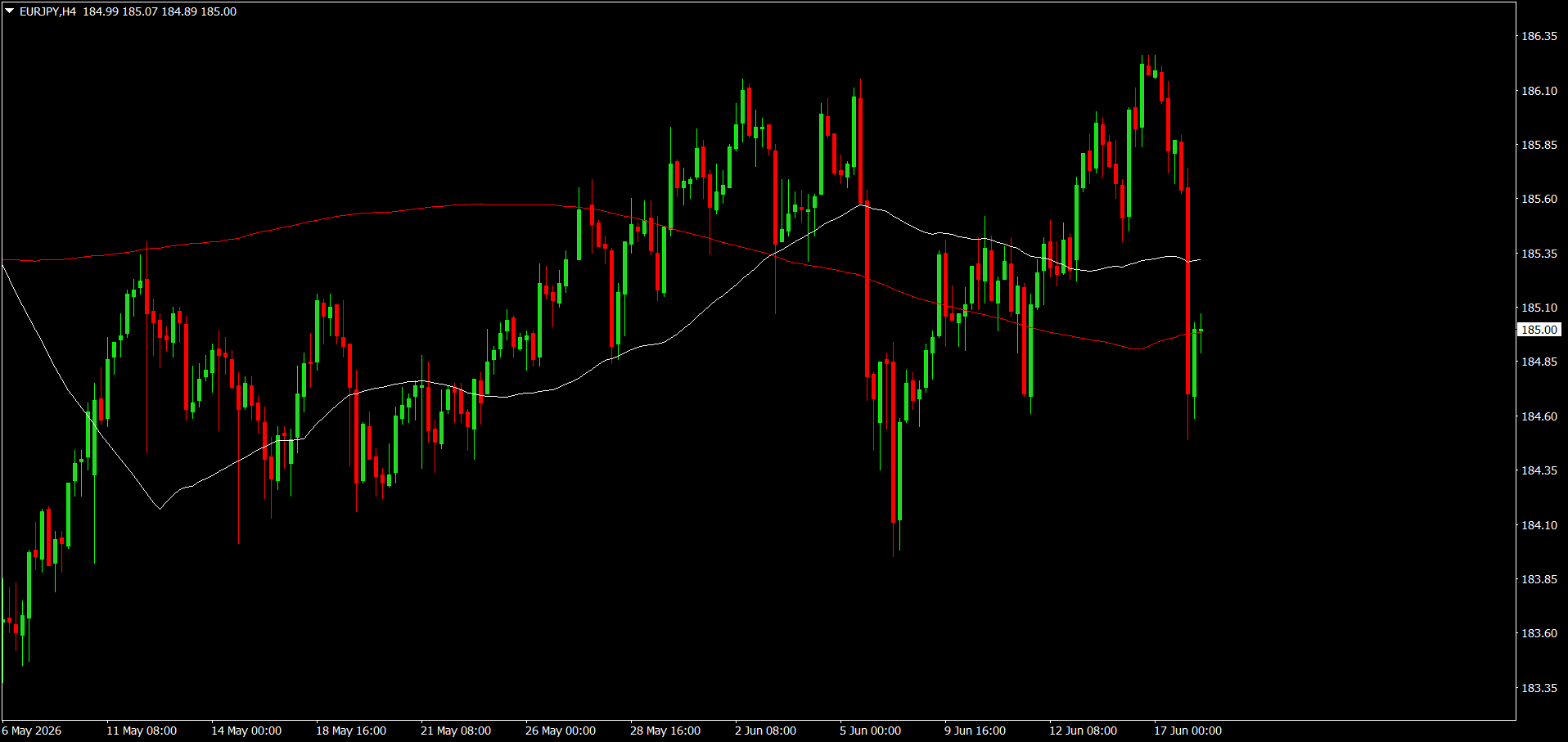Click the 186.35 price scale label
The width and height of the screenshot is (1568, 742).
[1539, 36]
